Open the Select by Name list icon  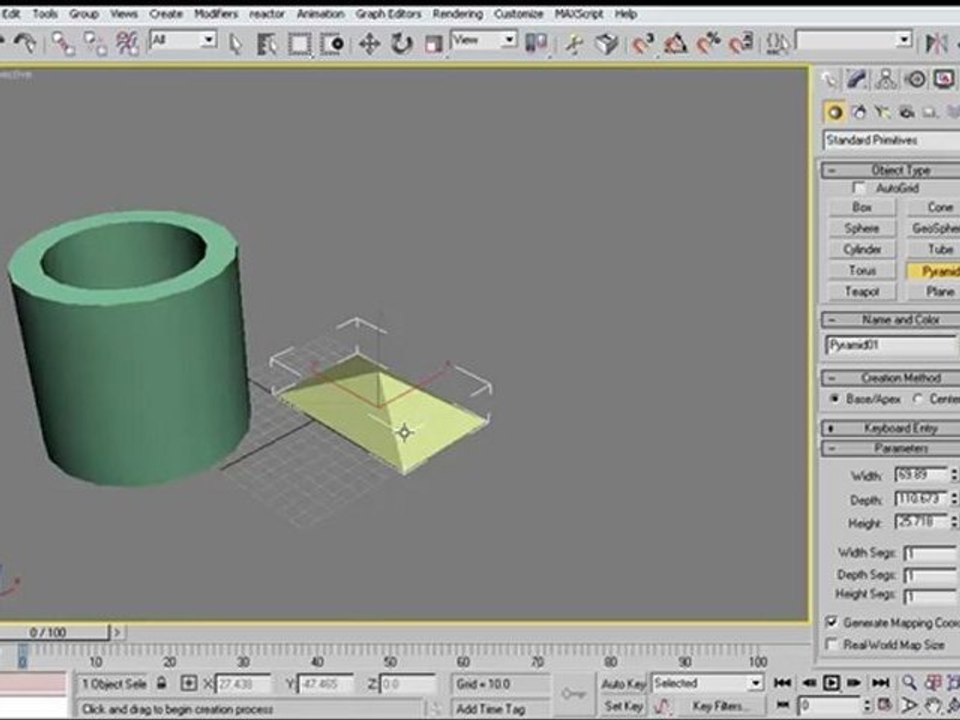click(x=266, y=44)
